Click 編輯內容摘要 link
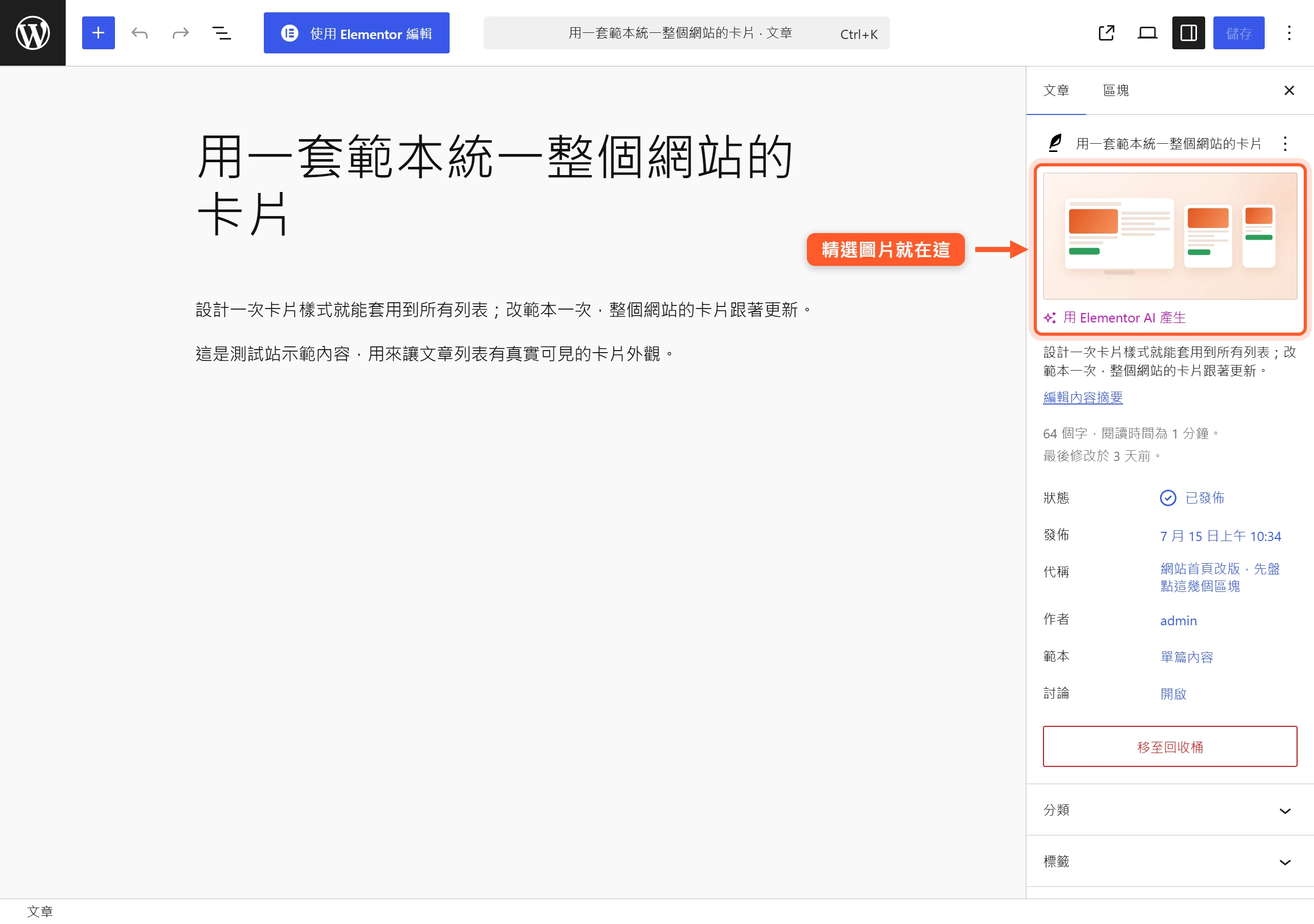The height and width of the screenshot is (924, 1314). pyautogui.click(x=1083, y=397)
